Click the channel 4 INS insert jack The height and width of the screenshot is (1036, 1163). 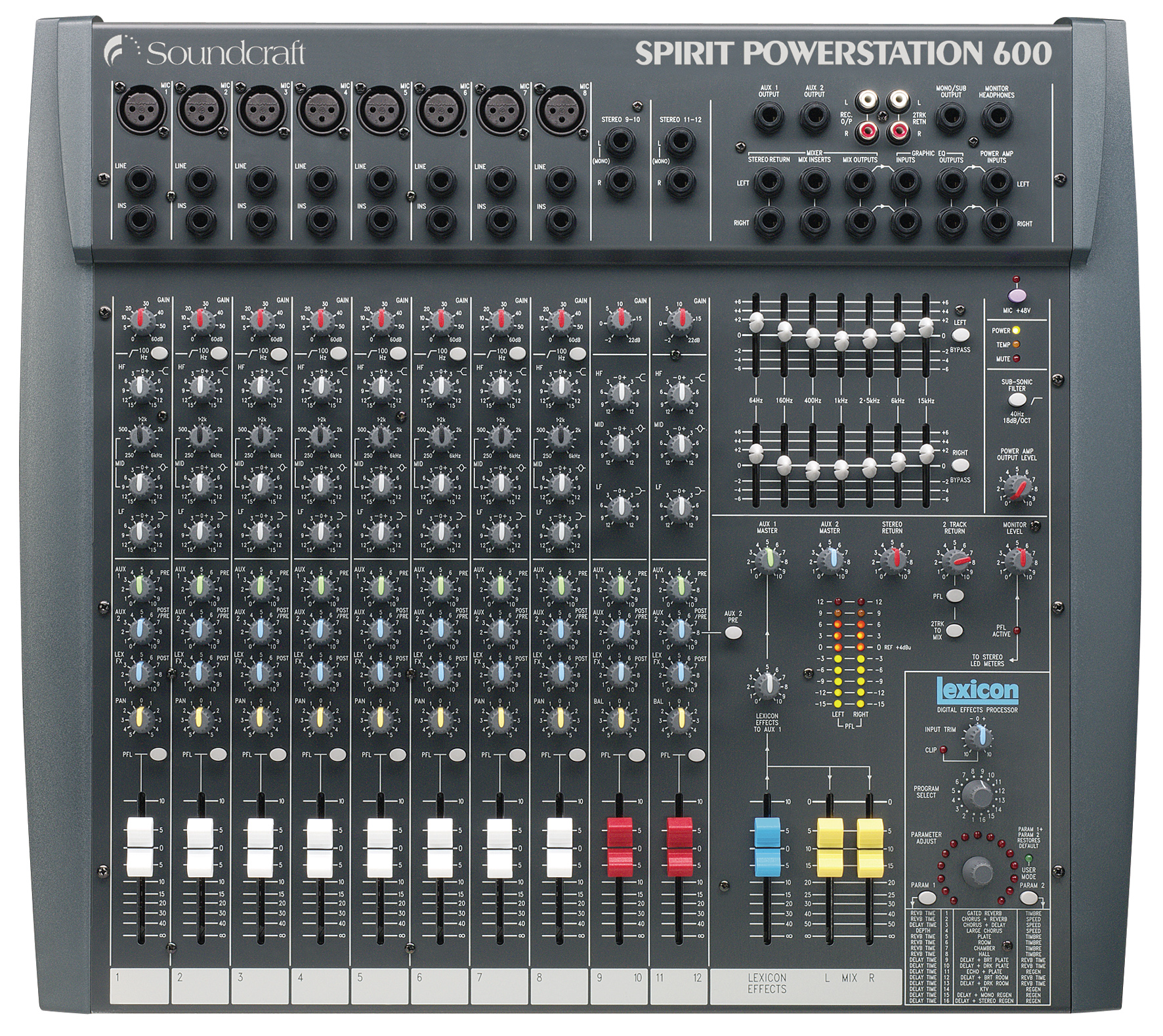point(320,221)
